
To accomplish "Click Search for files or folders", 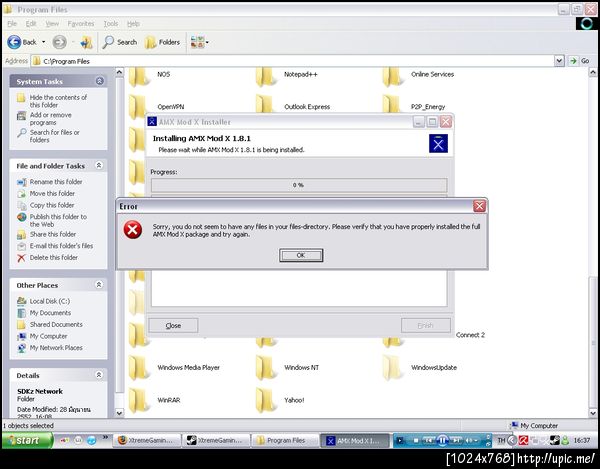I will 48,136.
